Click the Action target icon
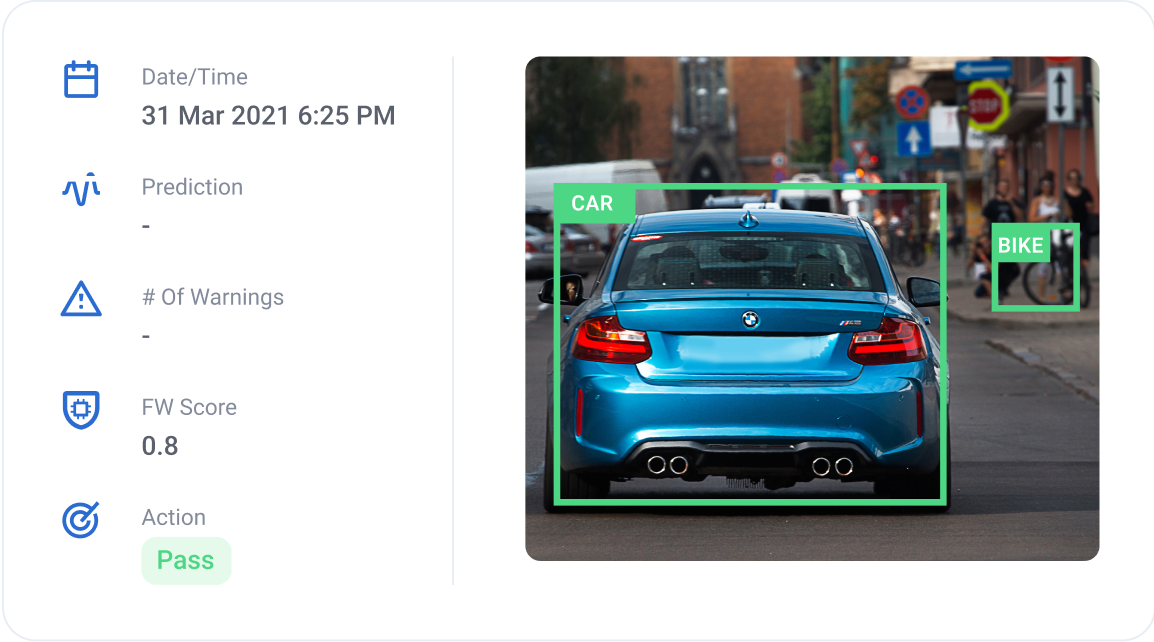 [x=81, y=520]
